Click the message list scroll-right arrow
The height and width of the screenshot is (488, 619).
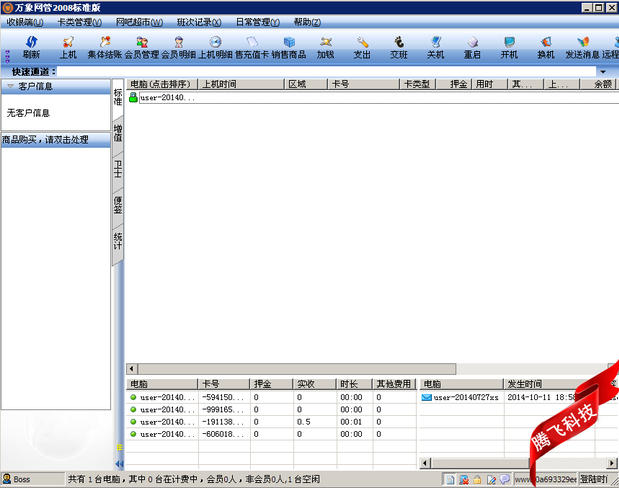(611, 463)
